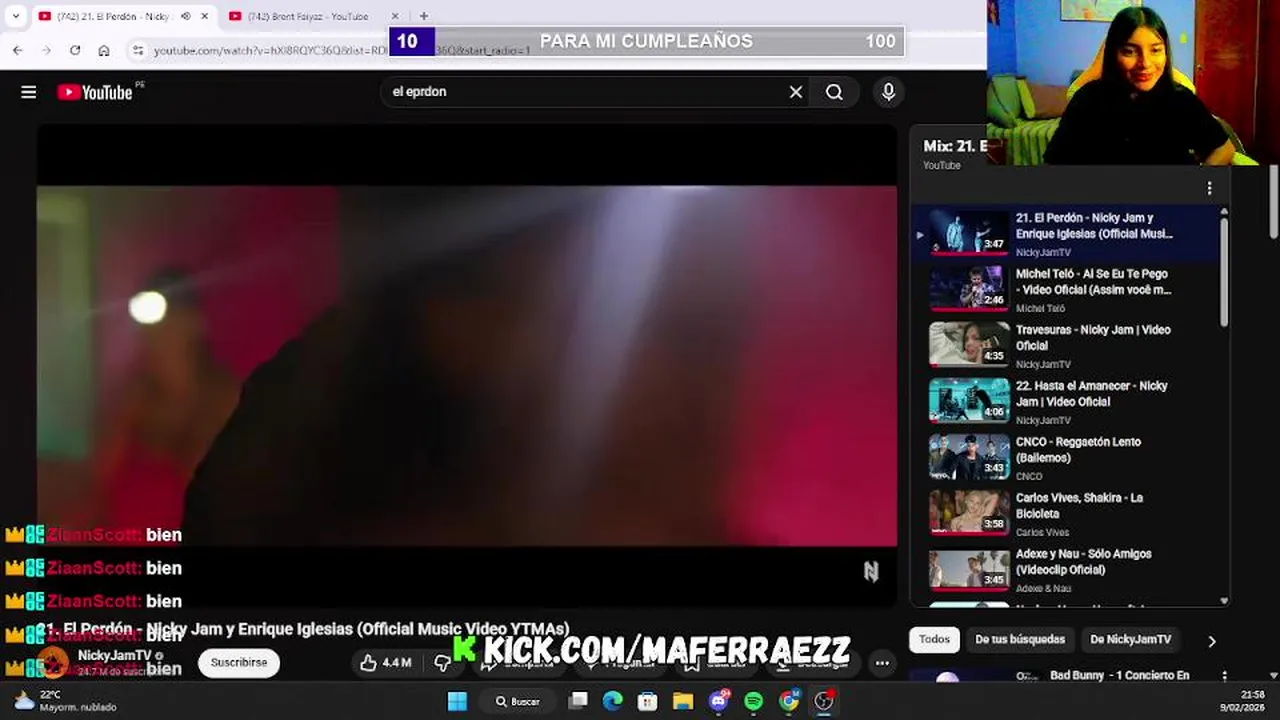Open a new browser tab with plus
Viewport: 1280px width, 720px height.
(424, 16)
